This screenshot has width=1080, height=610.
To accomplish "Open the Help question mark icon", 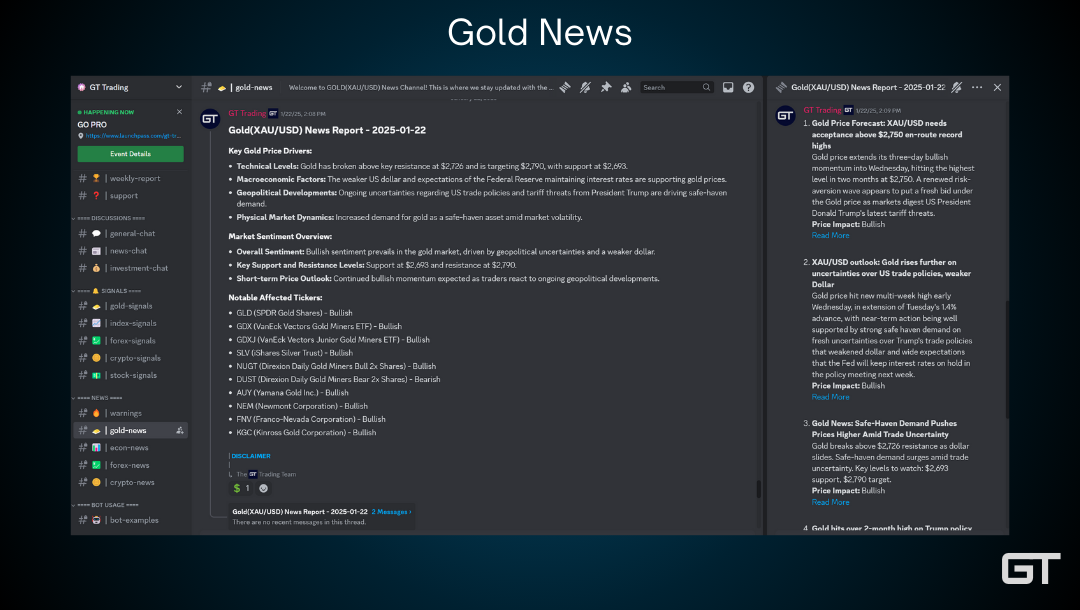I will (748, 87).
